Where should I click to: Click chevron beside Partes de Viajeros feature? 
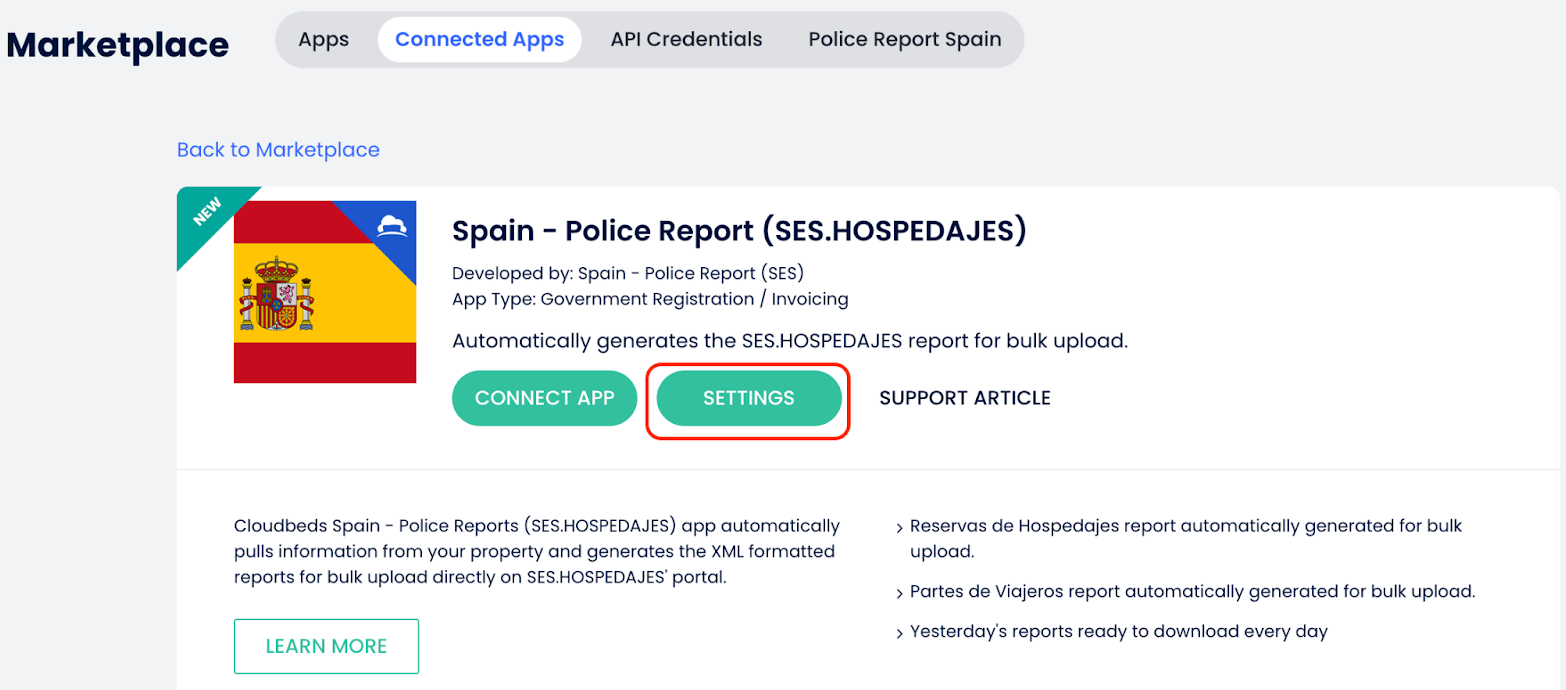(900, 593)
